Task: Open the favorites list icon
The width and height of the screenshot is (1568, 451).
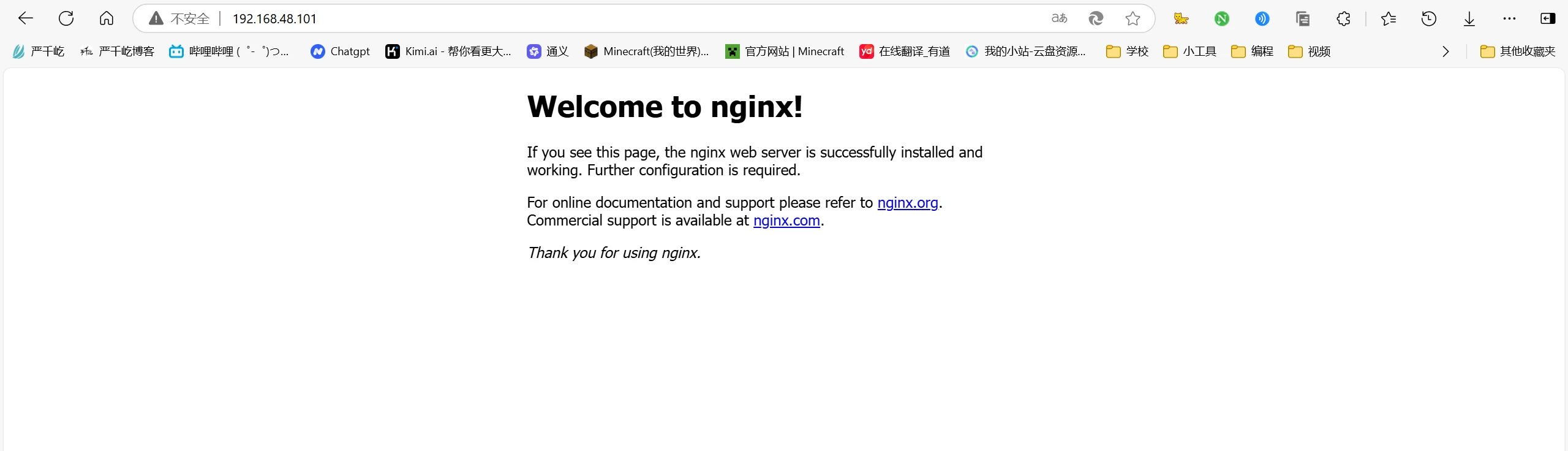Action: 1388,19
